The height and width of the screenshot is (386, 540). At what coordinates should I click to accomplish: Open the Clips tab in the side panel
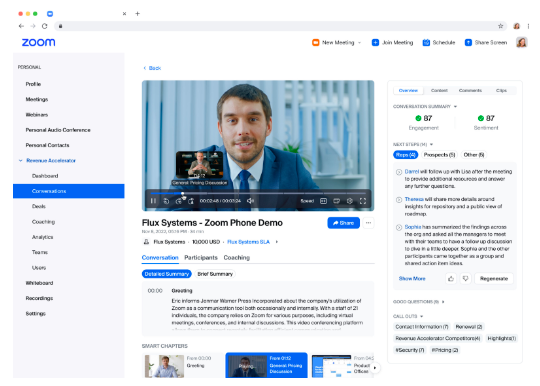(x=501, y=91)
